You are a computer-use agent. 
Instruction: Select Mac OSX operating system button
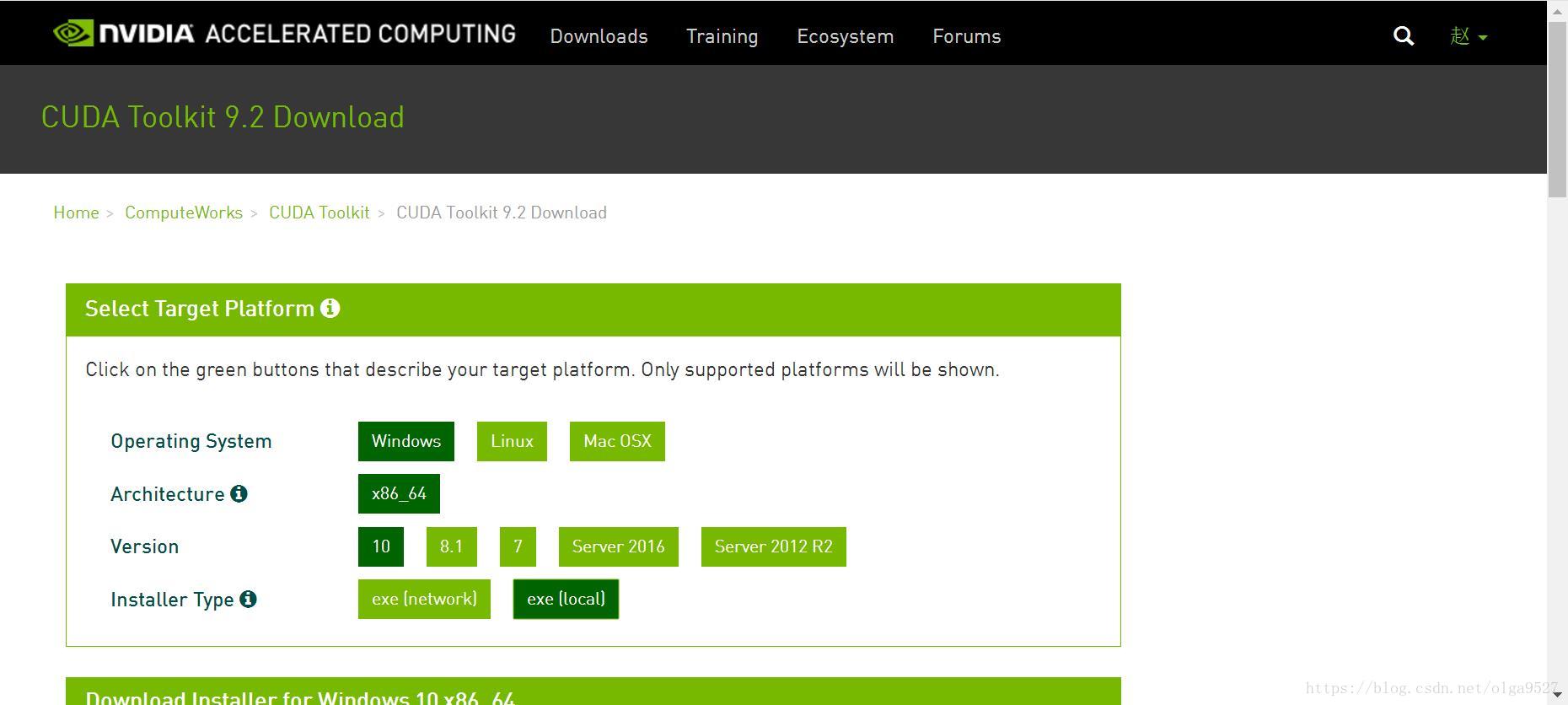617,441
